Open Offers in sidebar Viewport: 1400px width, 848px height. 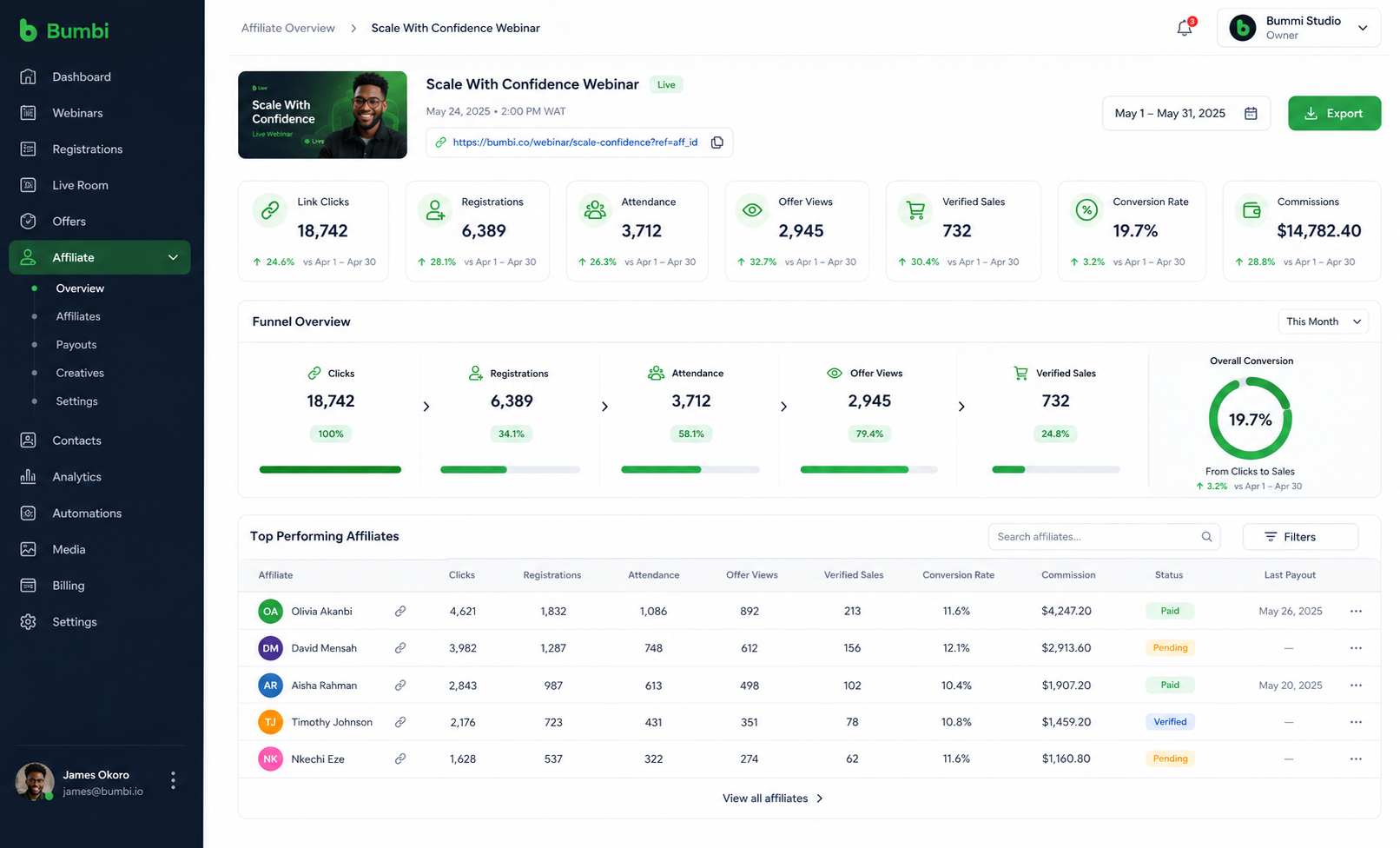point(69,222)
